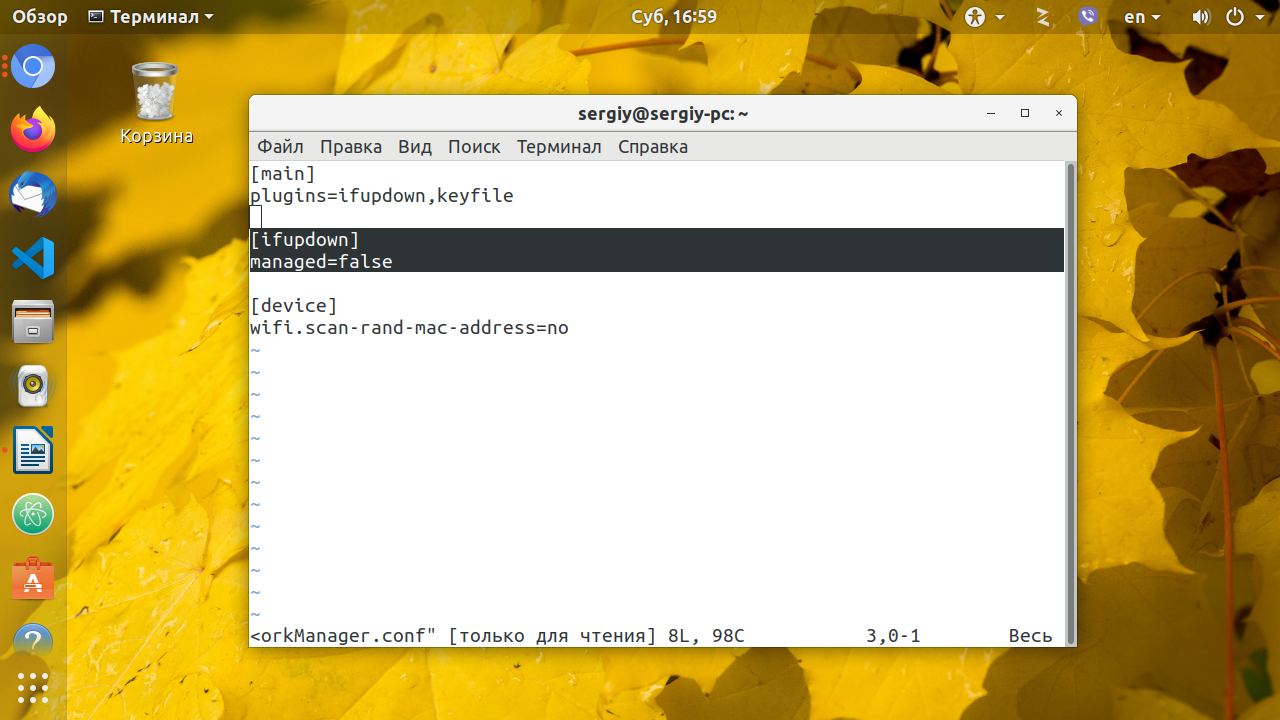This screenshot has width=1280, height=720.
Task: Close the terminal window
Action: 1059,114
